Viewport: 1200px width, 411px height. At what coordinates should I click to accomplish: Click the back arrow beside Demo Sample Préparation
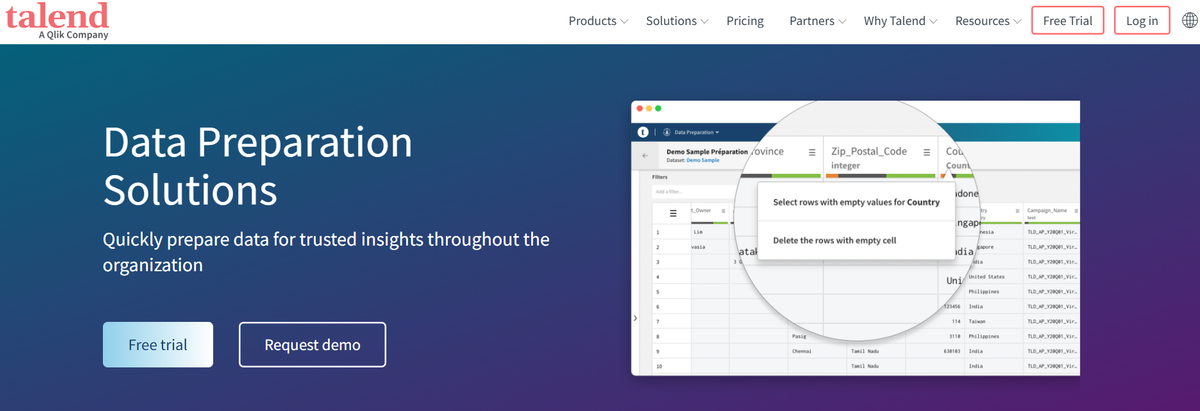(x=645, y=156)
